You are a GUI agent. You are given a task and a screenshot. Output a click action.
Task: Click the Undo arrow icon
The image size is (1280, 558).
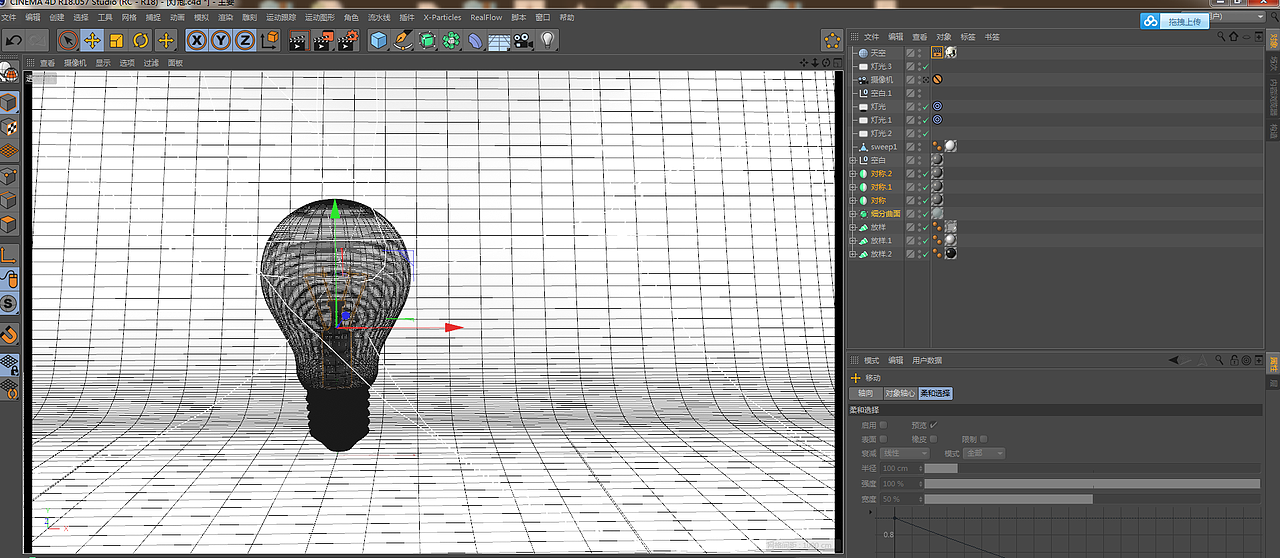pos(14,40)
